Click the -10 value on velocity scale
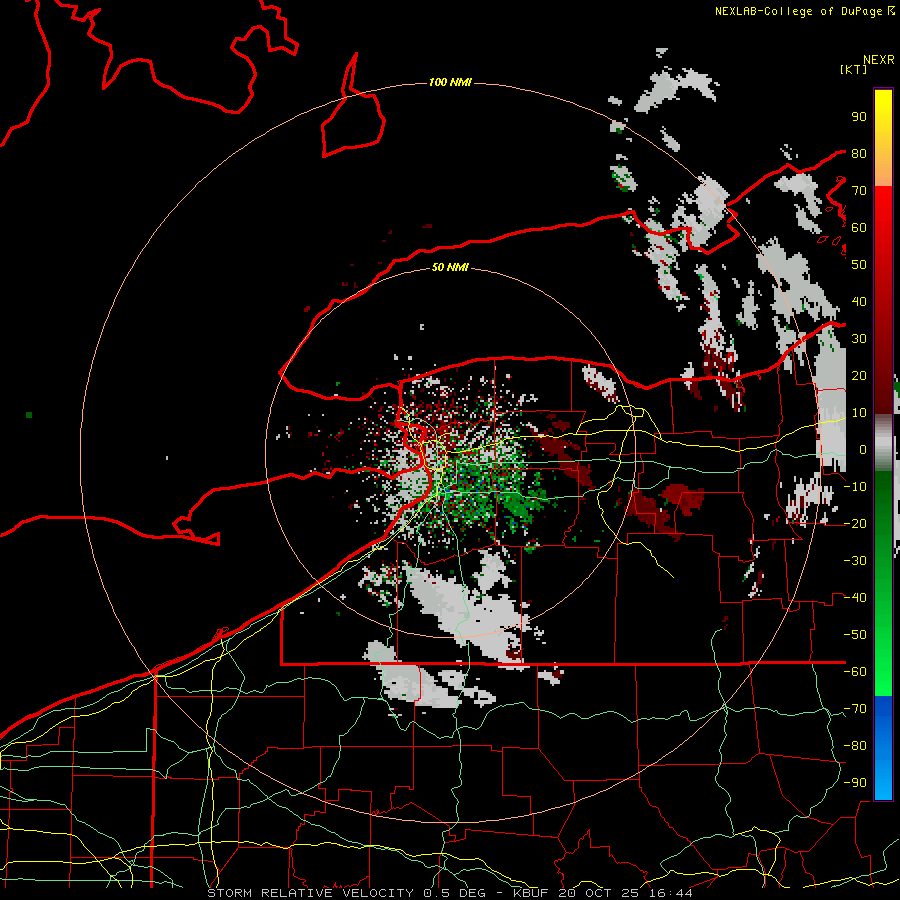The image size is (900, 900). pos(855,487)
